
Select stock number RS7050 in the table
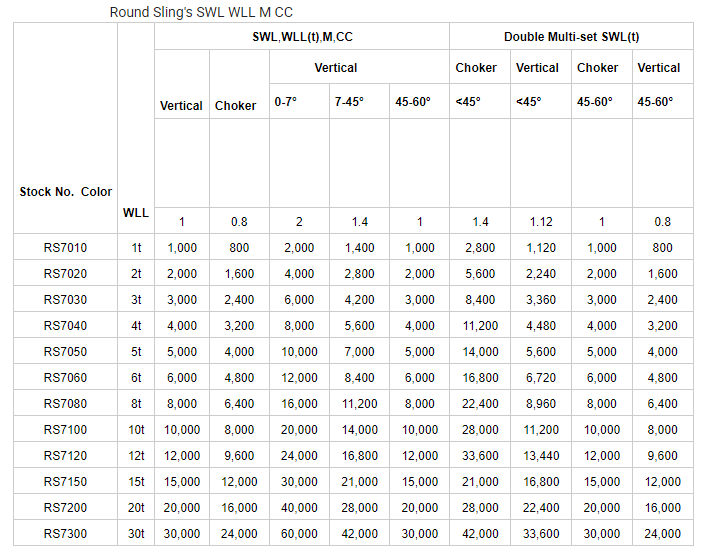coord(65,351)
